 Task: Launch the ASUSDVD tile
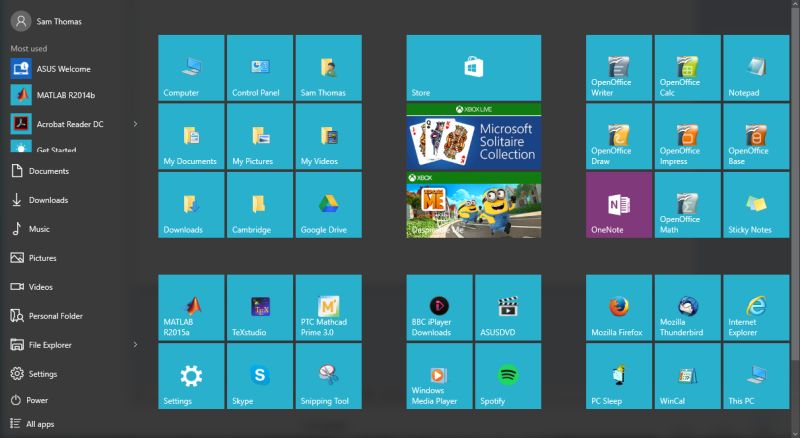tap(508, 307)
